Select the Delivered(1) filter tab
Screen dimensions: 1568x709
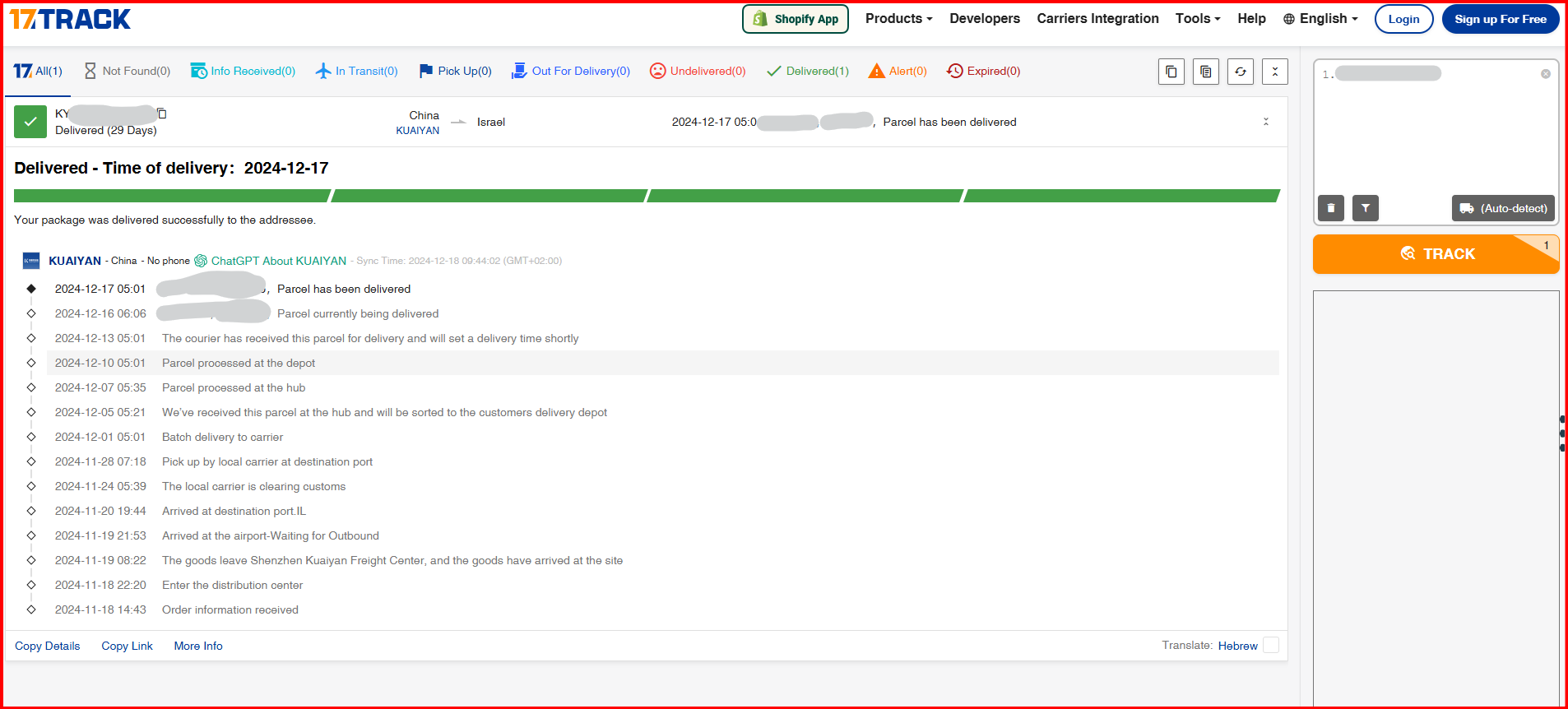pyautogui.click(x=807, y=72)
